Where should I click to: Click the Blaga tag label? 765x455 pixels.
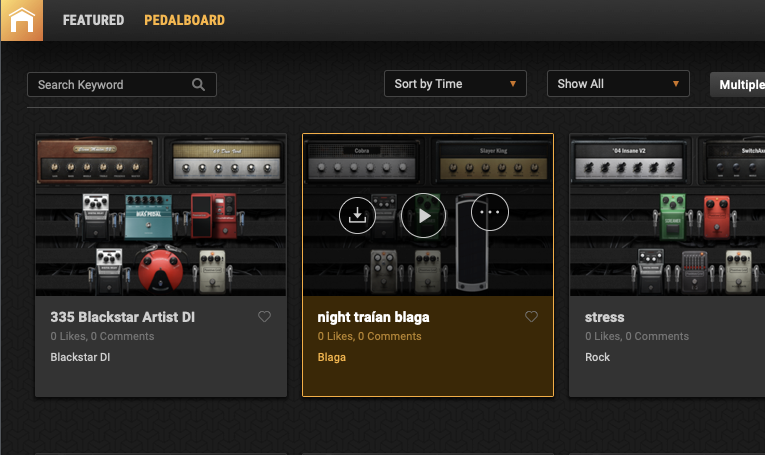tap(332, 357)
